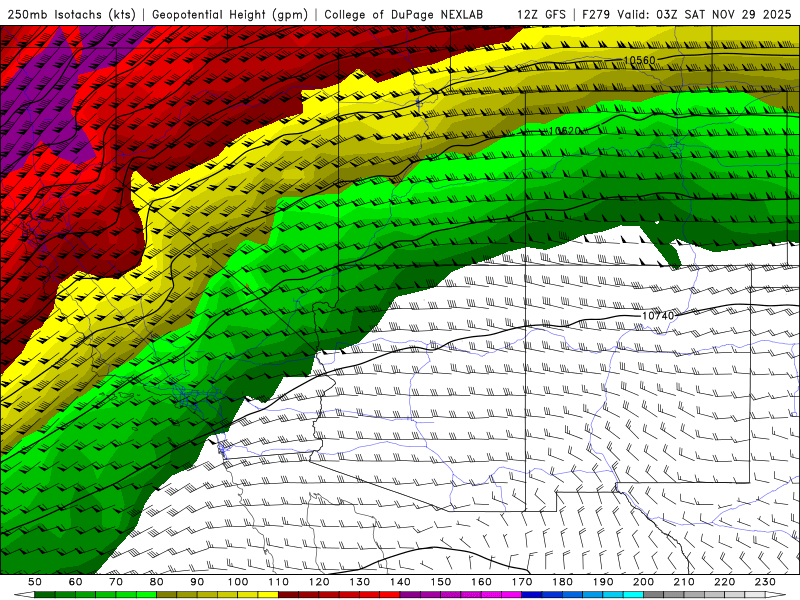Viewport: 800px width, 600px height.
Task: Click the 60 value on the color scale
Action: pos(76,582)
